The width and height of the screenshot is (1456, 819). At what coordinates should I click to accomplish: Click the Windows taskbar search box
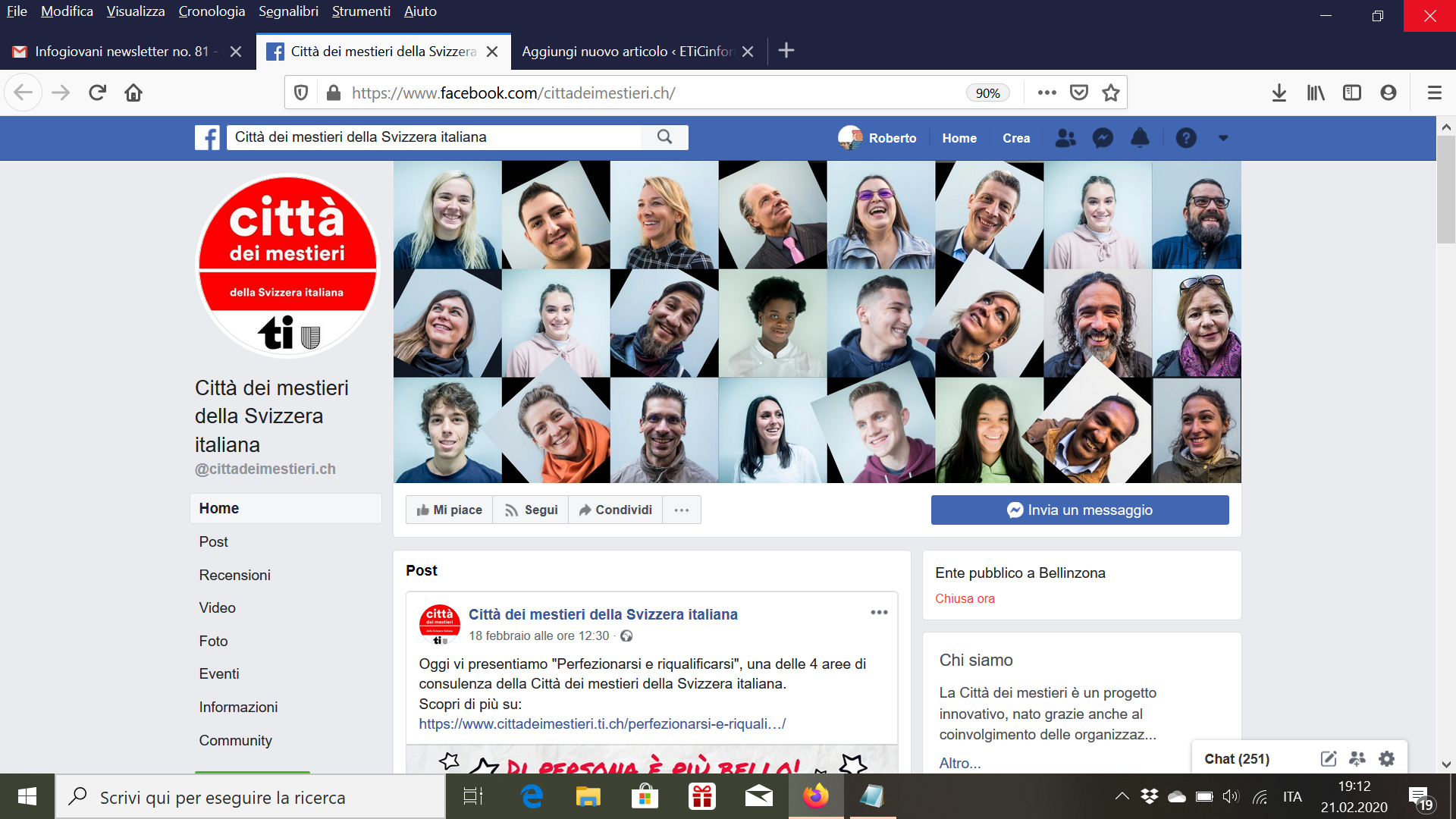pyautogui.click(x=250, y=797)
